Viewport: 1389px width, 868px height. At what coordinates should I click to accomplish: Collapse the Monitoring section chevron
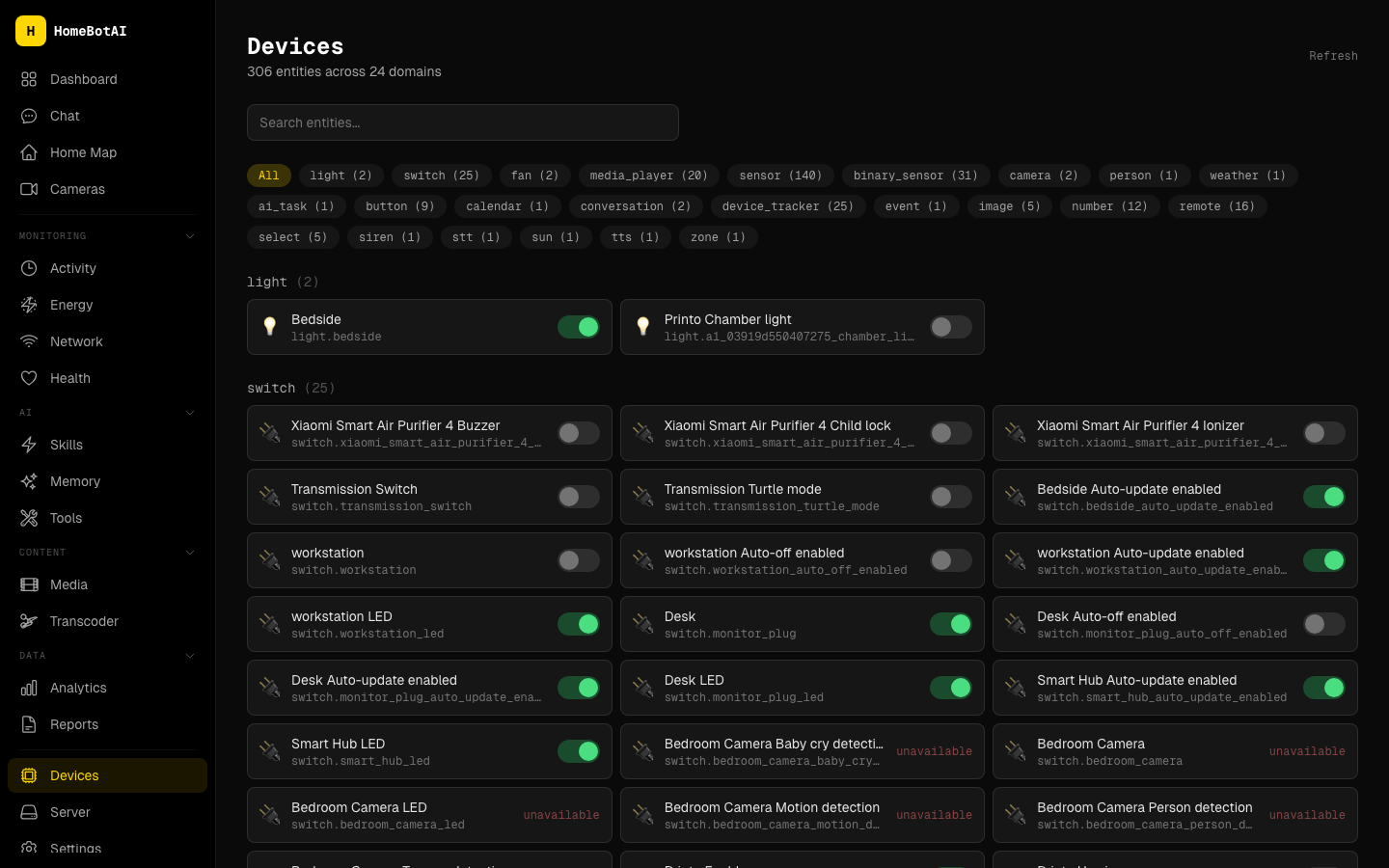pos(190,236)
